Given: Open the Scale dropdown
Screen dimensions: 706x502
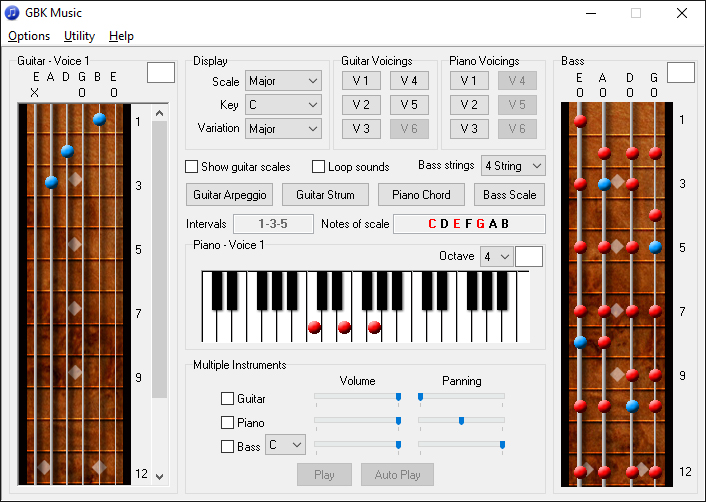Looking at the screenshot, I should click(283, 81).
